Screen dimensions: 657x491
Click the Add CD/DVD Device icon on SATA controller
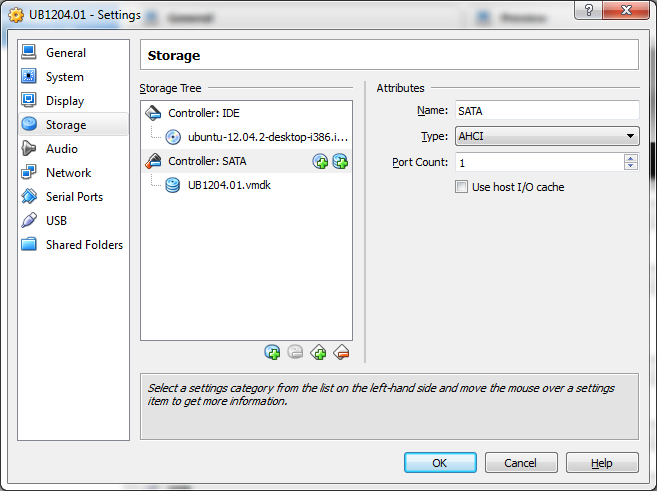320,161
